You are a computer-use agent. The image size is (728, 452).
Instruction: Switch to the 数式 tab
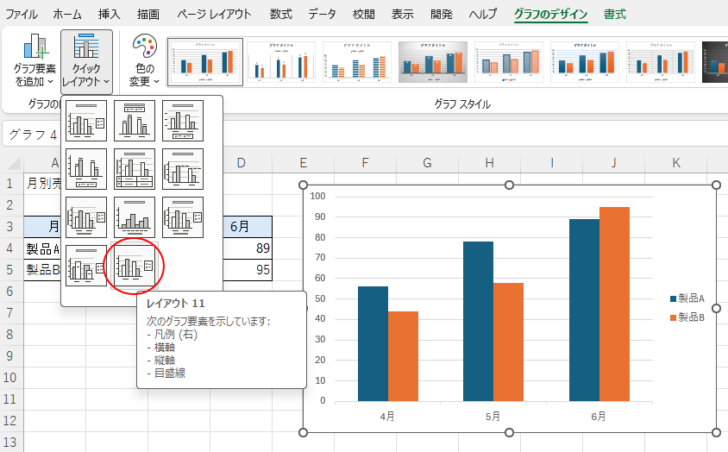[x=281, y=14]
